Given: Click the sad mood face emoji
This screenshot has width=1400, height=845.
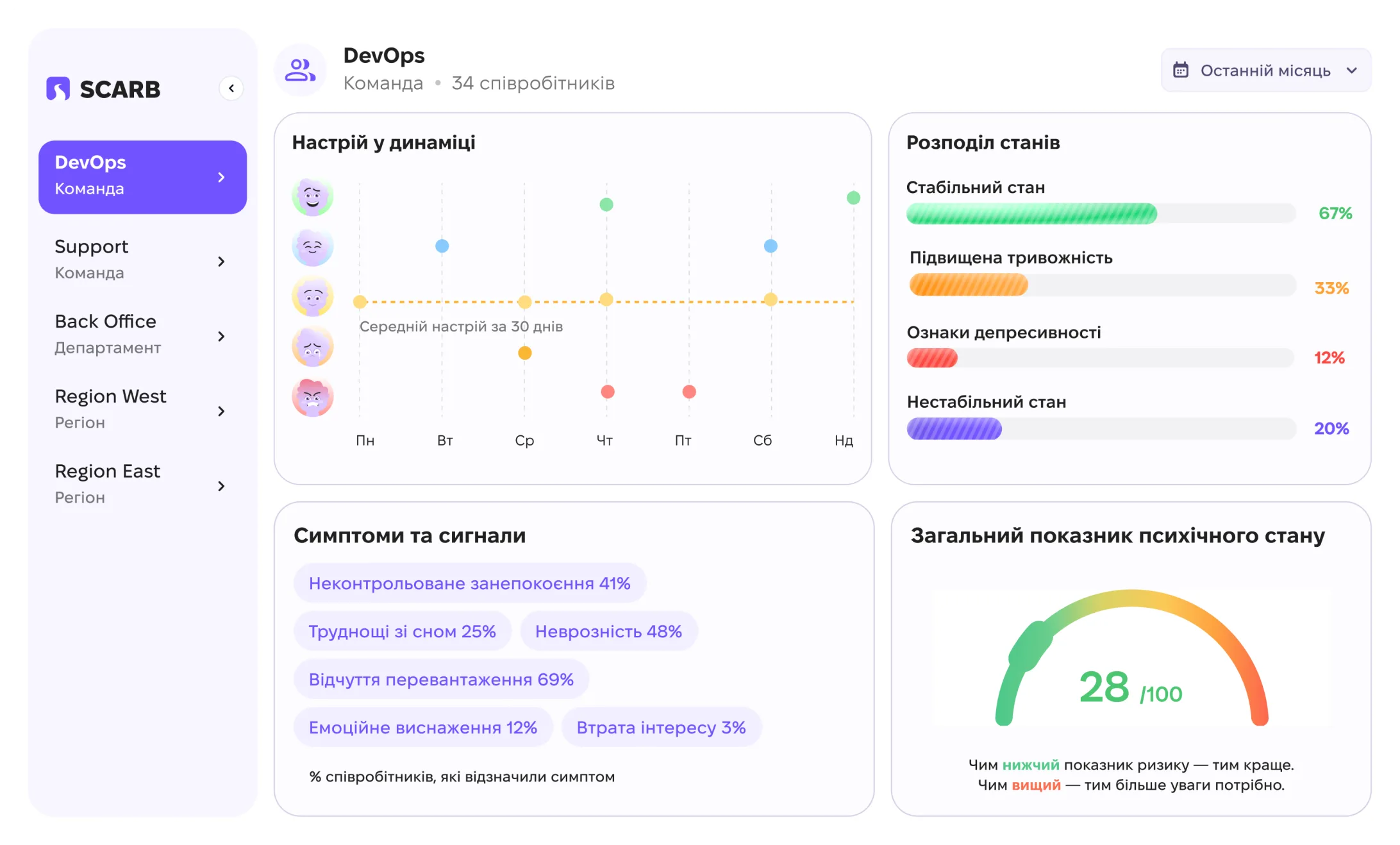Looking at the screenshot, I should [313, 346].
